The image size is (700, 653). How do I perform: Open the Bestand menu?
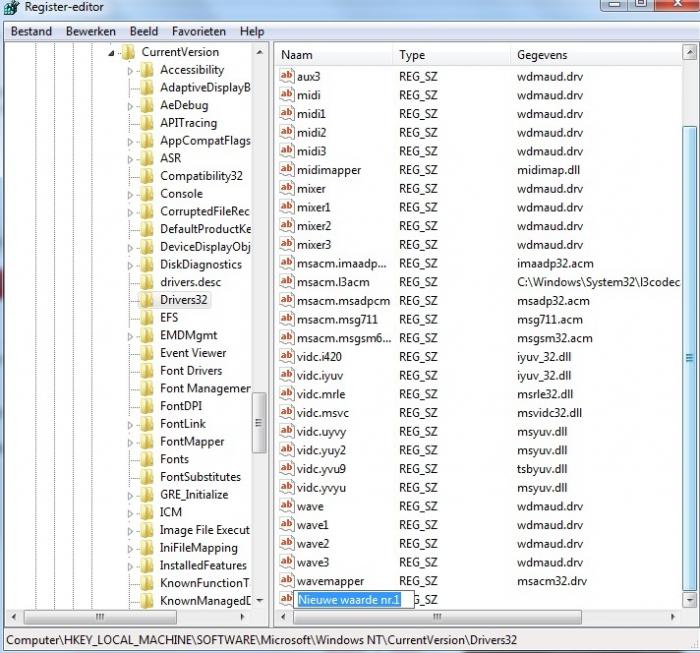click(x=31, y=31)
